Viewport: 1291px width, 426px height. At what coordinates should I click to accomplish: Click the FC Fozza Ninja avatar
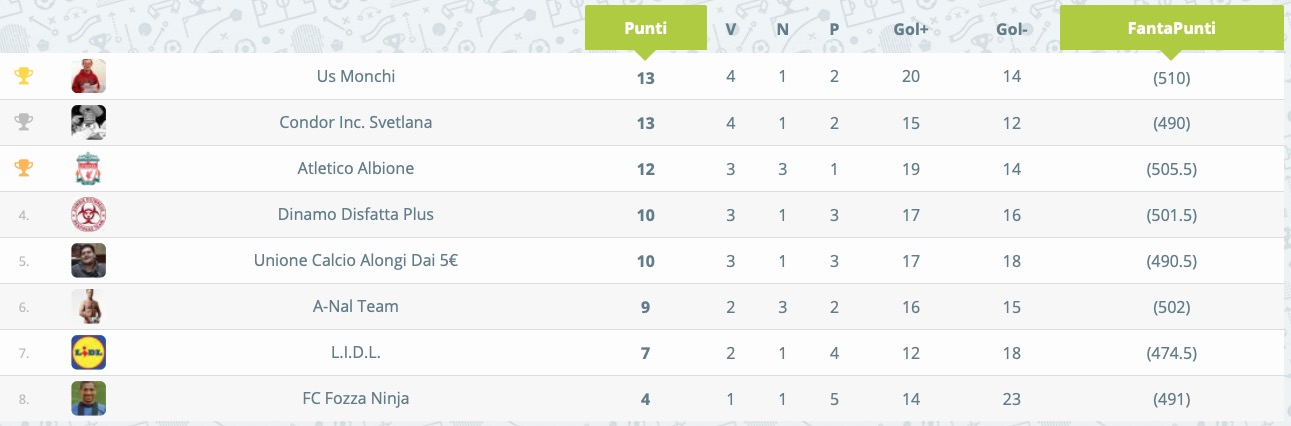tap(89, 398)
